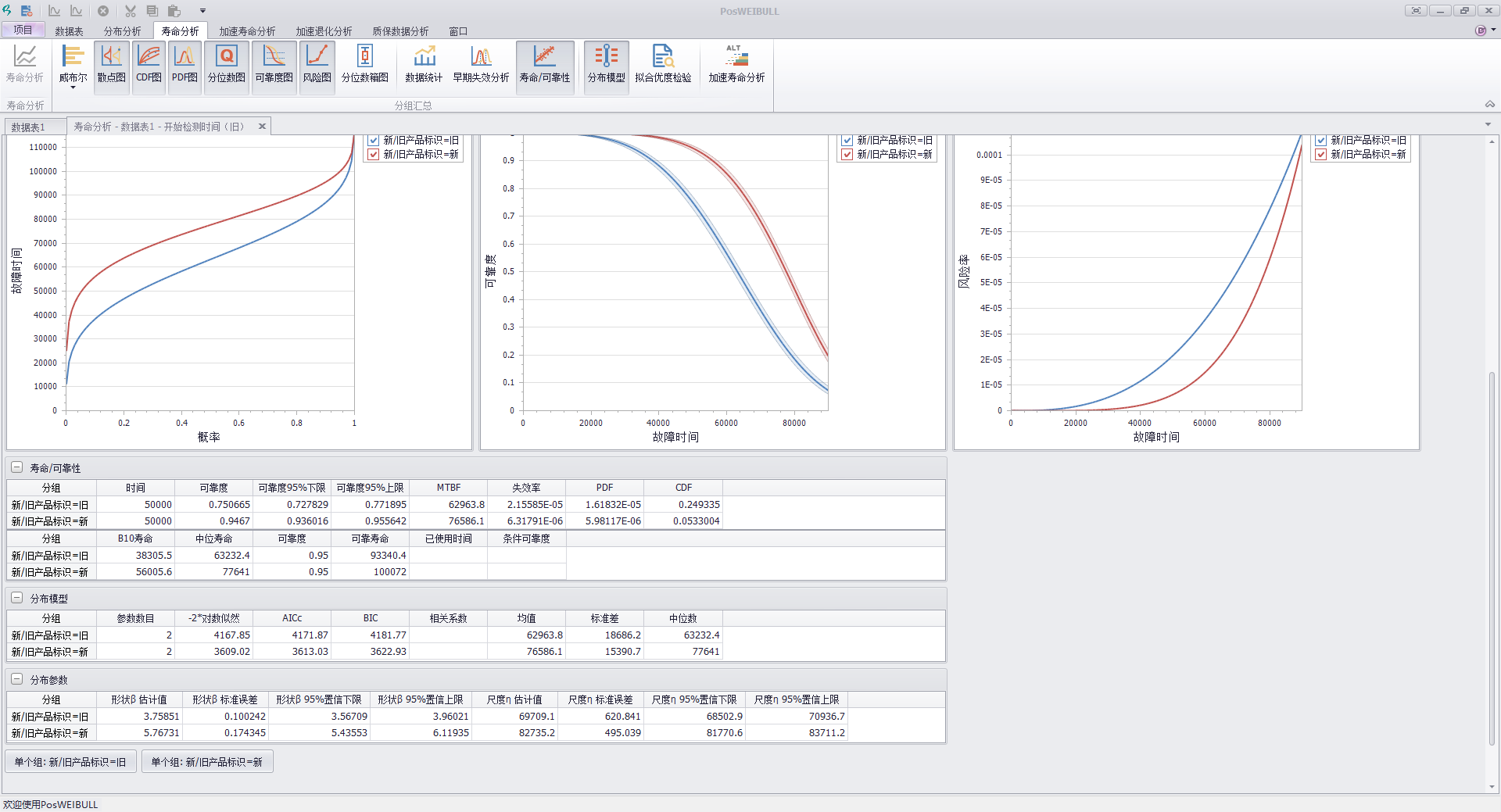This screenshot has width=1501, height=812.
Task: Uncheck 旧 series in quantile chart legend
Action: (374, 141)
